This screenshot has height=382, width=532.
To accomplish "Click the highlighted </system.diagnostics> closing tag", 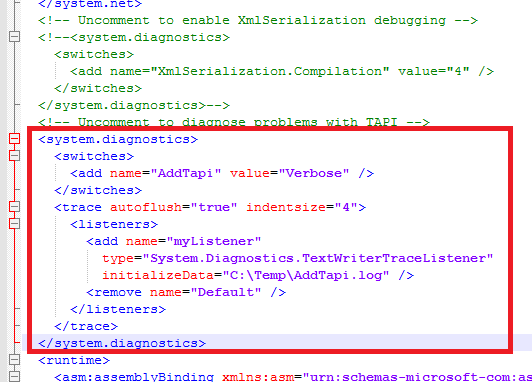I will point(122,343).
